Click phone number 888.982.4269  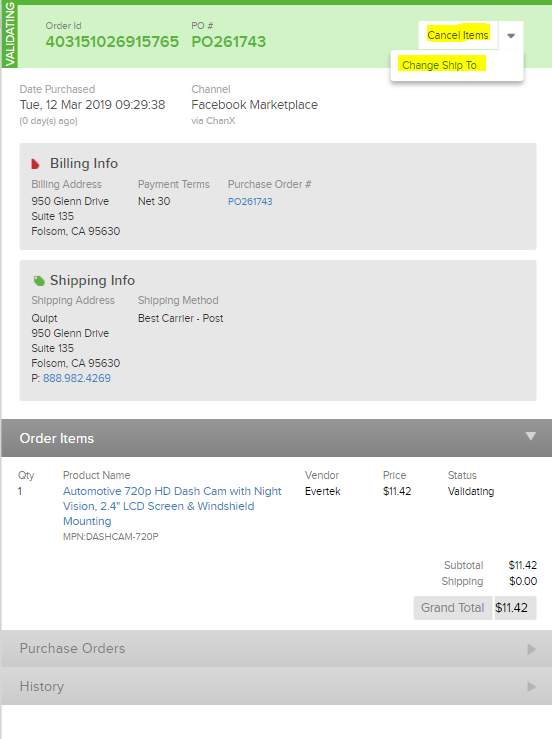pyautogui.click(x=77, y=378)
